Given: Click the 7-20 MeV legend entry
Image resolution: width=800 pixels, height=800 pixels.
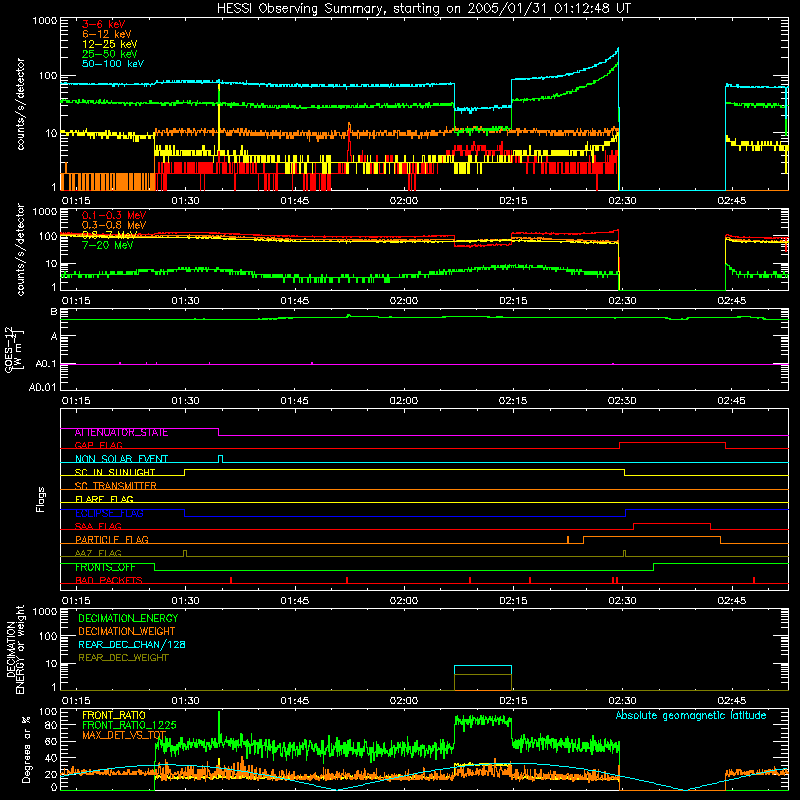Looking at the screenshot, I should coord(108,245).
